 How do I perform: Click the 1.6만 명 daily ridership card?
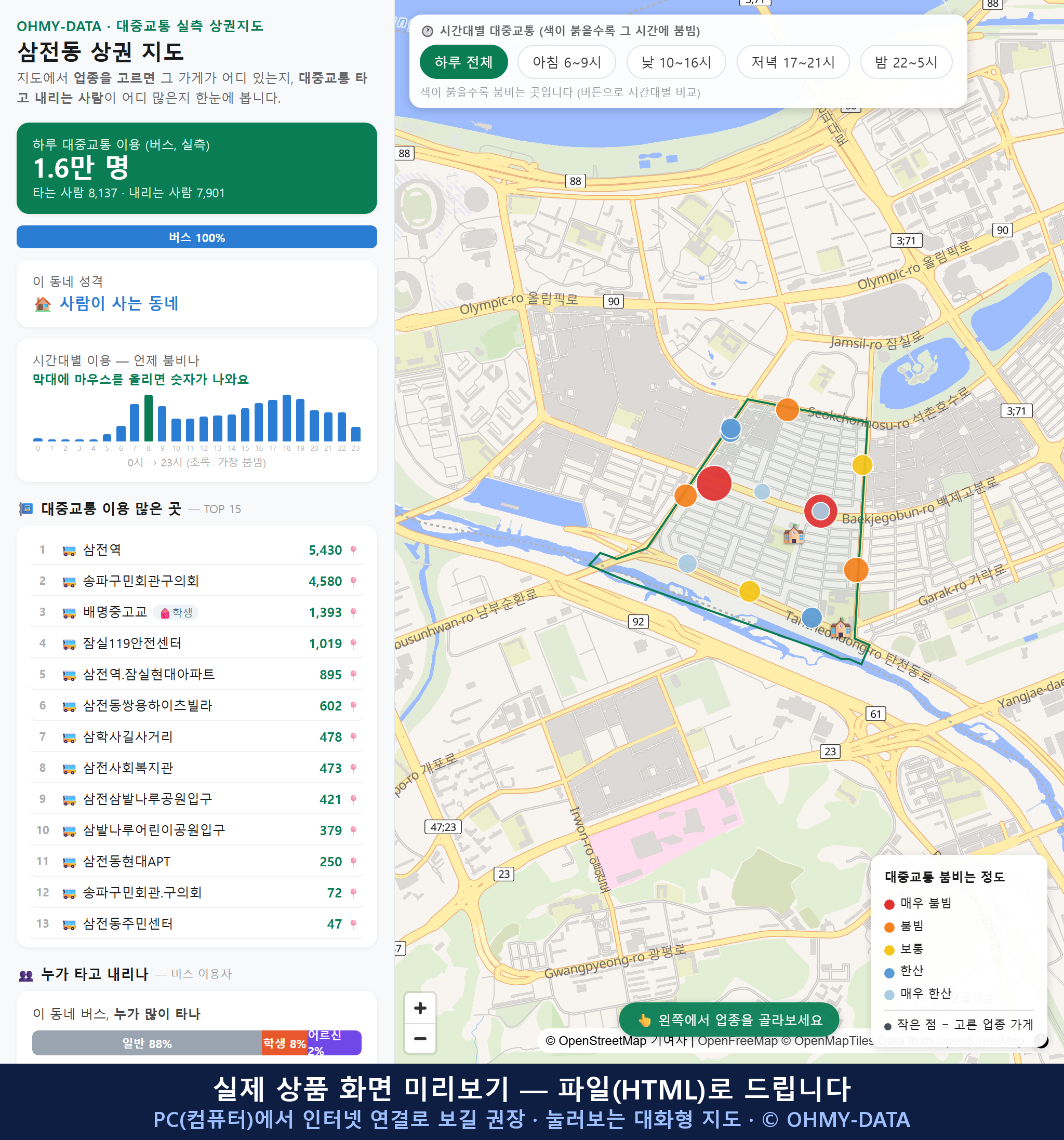(x=197, y=168)
